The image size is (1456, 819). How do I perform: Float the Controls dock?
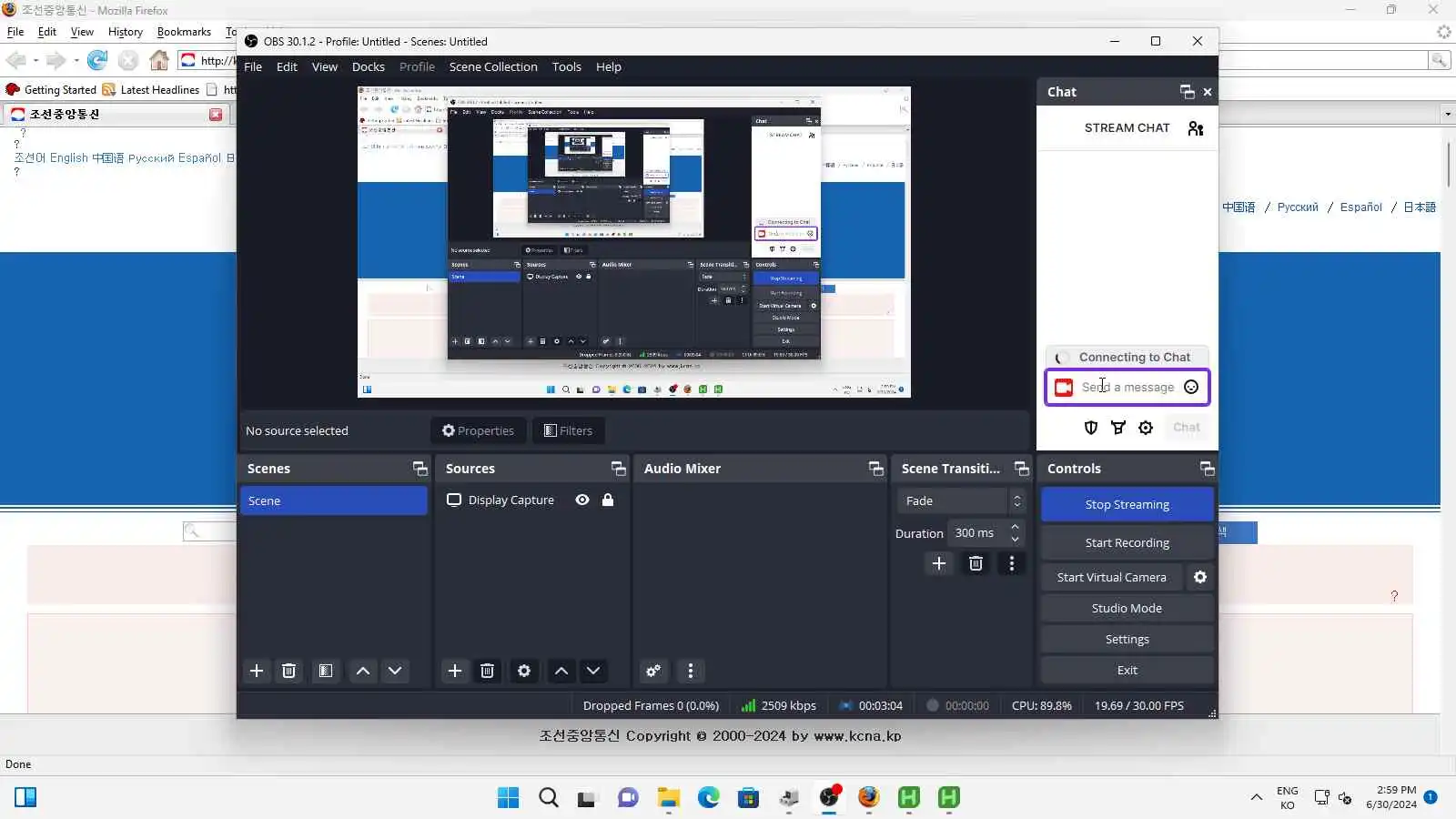[1207, 469]
